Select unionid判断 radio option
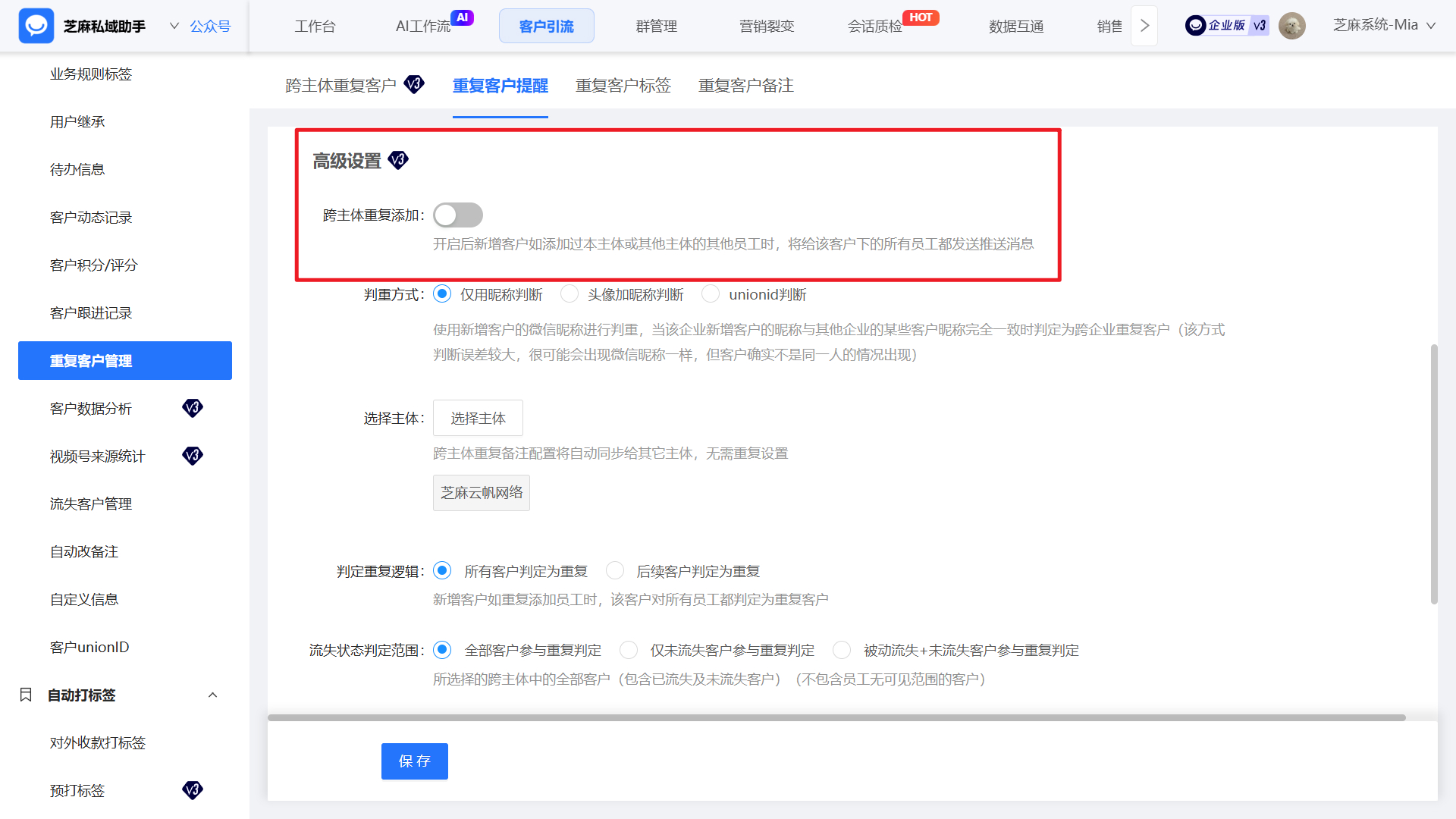The height and width of the screenshot is (819, 1456). coord(711,294)
